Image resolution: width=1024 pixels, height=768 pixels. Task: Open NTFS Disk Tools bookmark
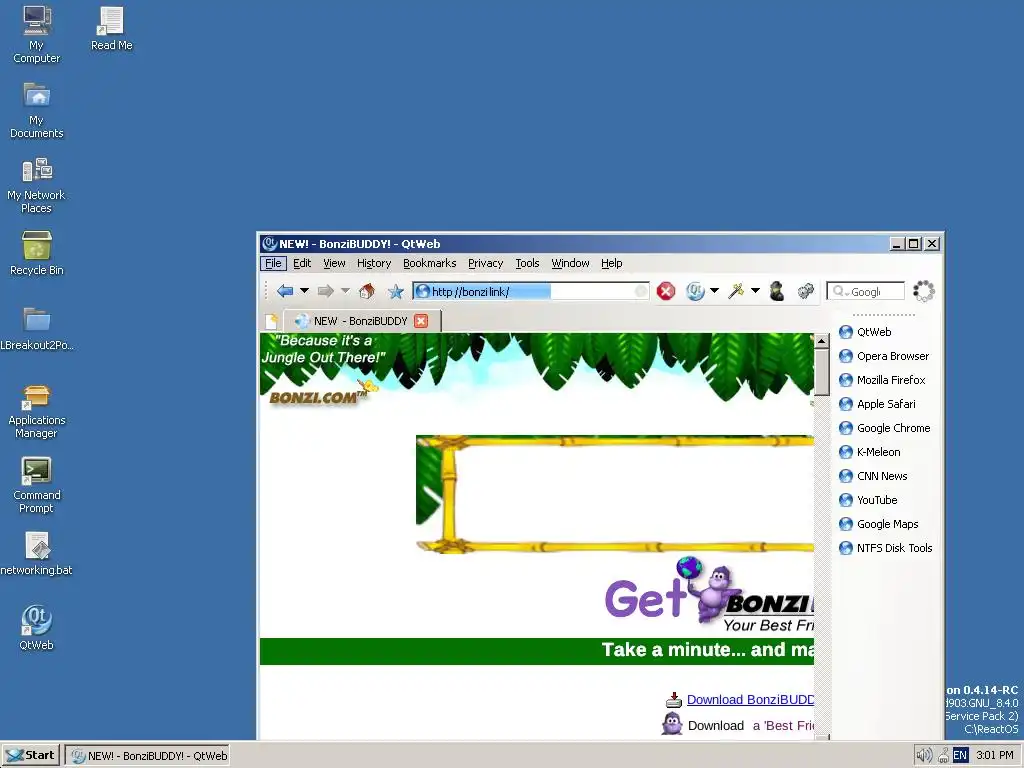click(886, 549)
